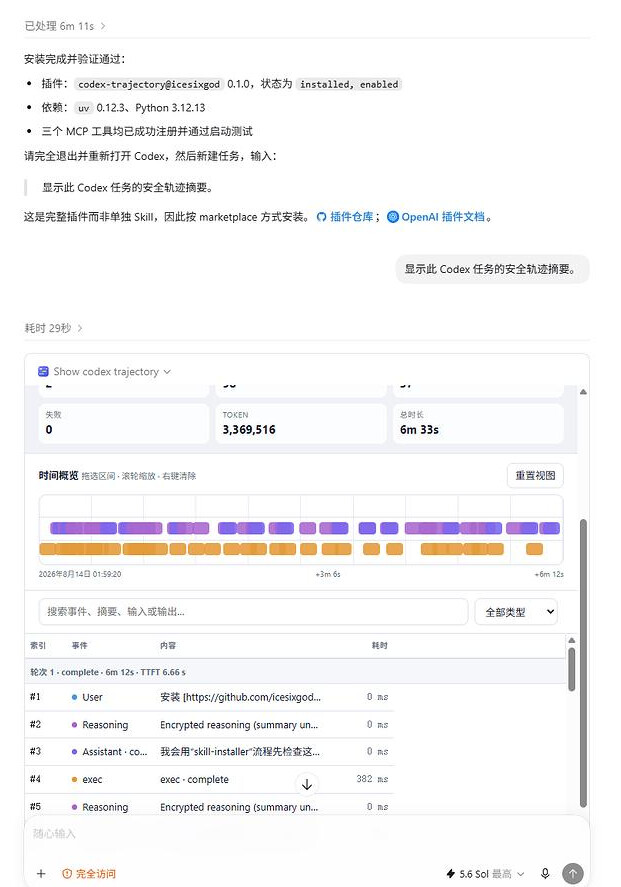Image resolution: width=621 pixels, height=887 pixels.
Task: Select the #1 User event row
Action: tap(209, 697)
